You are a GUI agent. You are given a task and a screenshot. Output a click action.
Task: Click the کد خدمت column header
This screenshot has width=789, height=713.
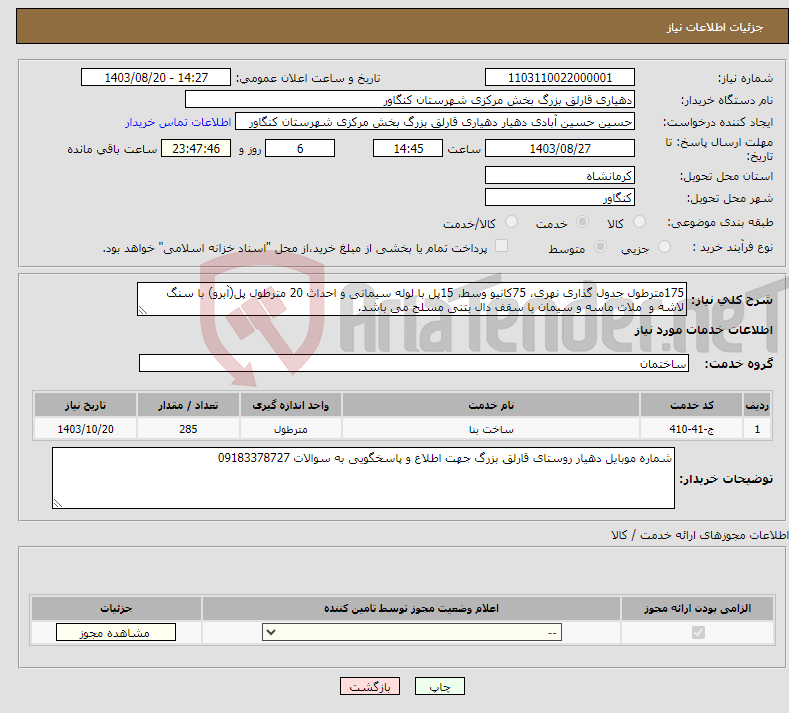click(692, 405)
